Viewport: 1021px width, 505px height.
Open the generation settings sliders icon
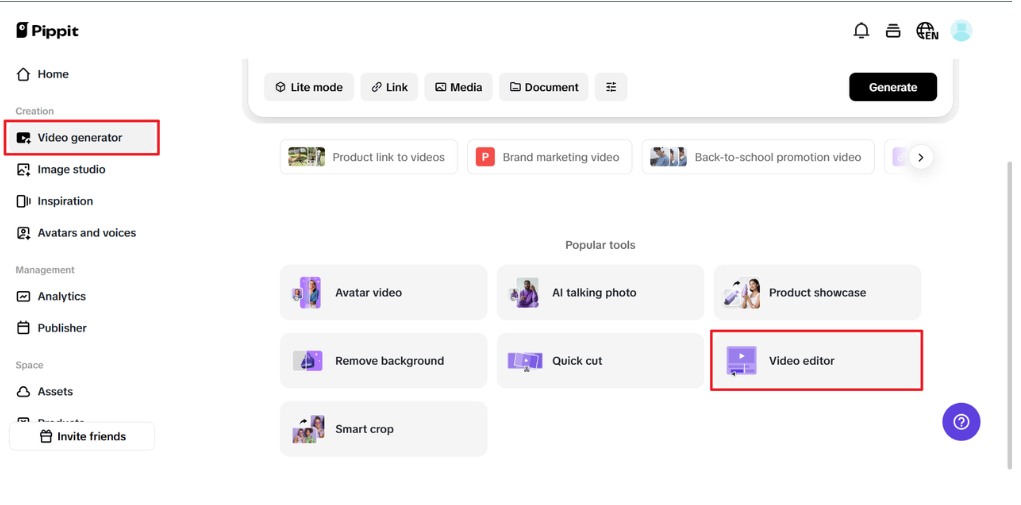pyautogui.click(x=611, y=87)
